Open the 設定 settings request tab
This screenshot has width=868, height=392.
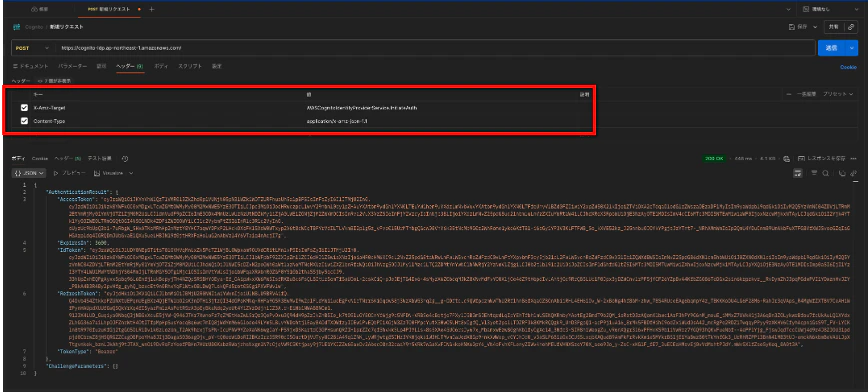coord(216,66)
